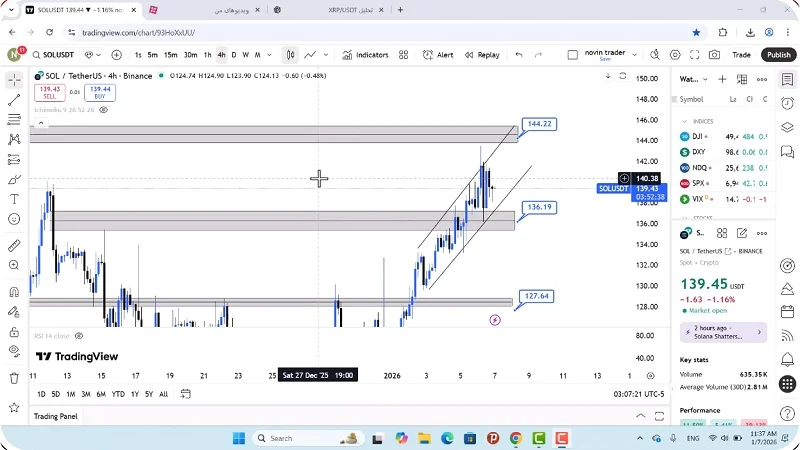Toggle Ichimoku indicator visibility eye
The height and width of the screenshot is (450, 800).
(104, 109)
